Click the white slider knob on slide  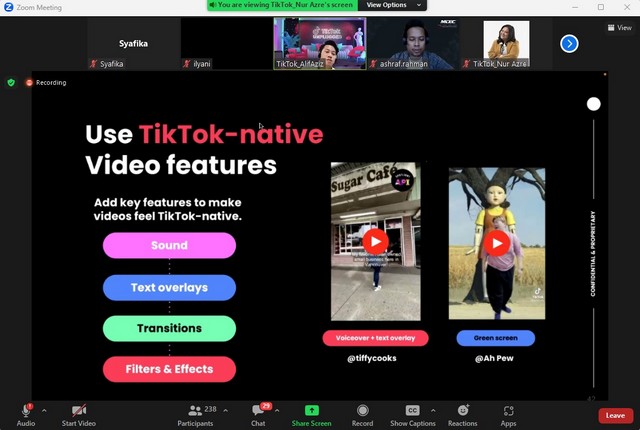pyautogui.click(x=594, y=104)
